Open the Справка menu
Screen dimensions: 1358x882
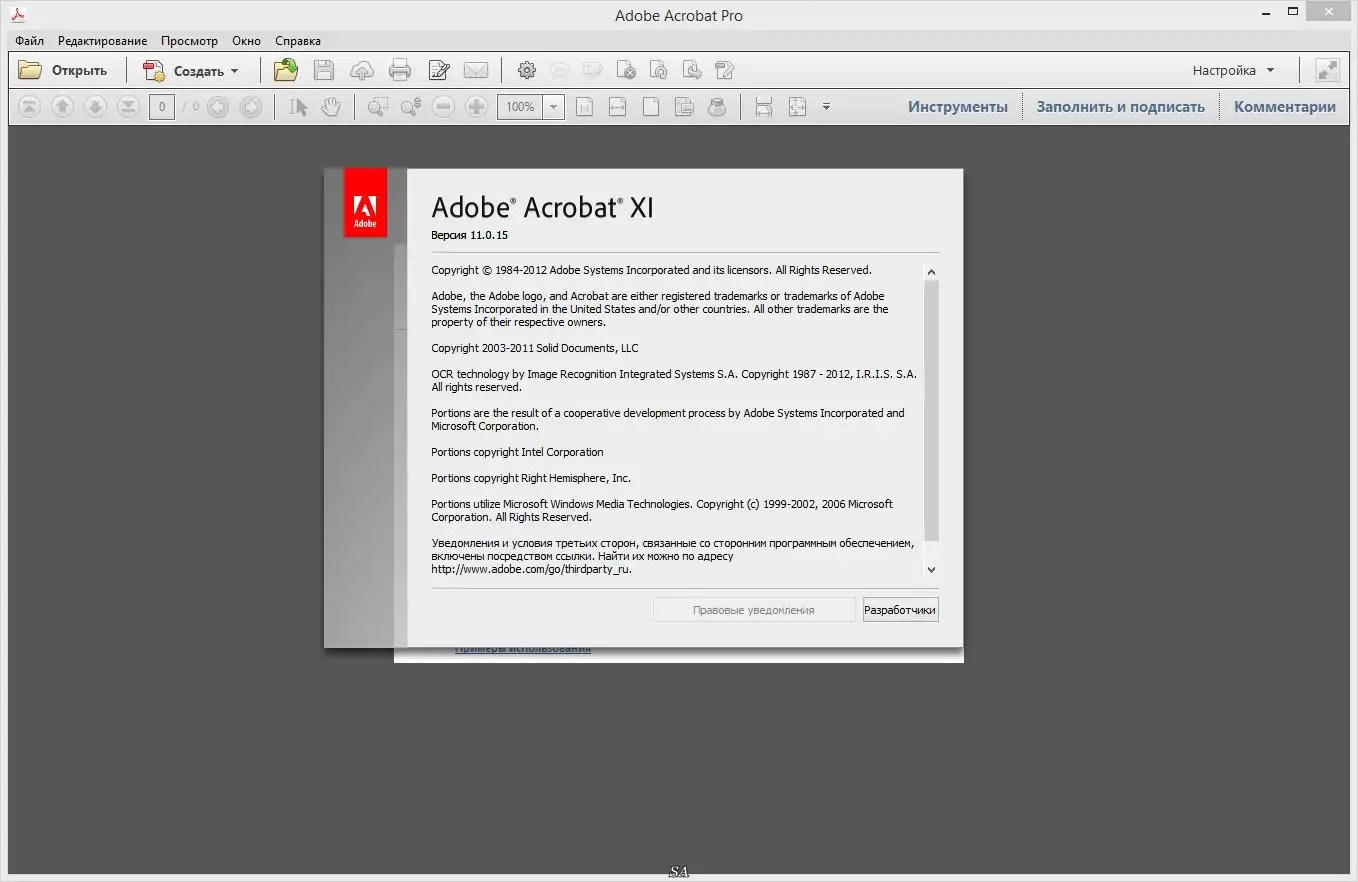coord(298,41)
